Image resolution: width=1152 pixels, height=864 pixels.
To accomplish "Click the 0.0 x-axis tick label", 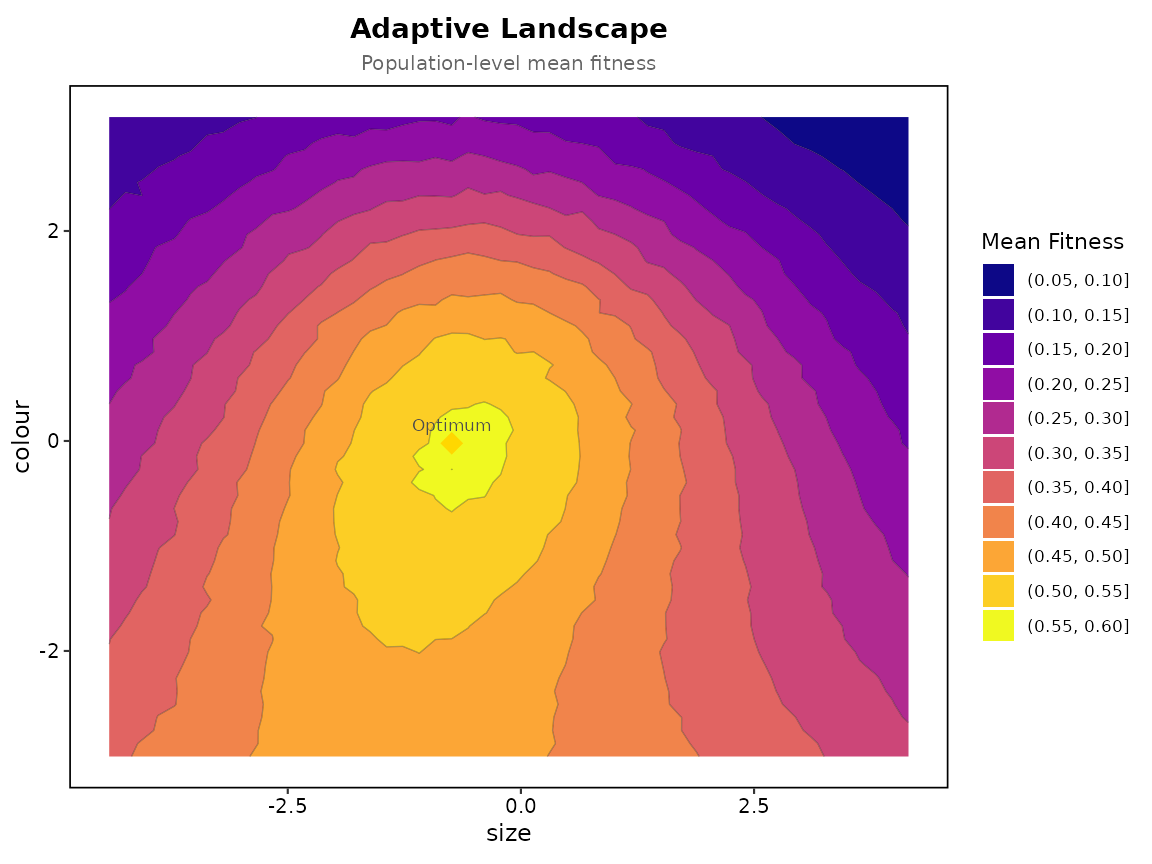I will pyautogui.click(x=520, y=806).
